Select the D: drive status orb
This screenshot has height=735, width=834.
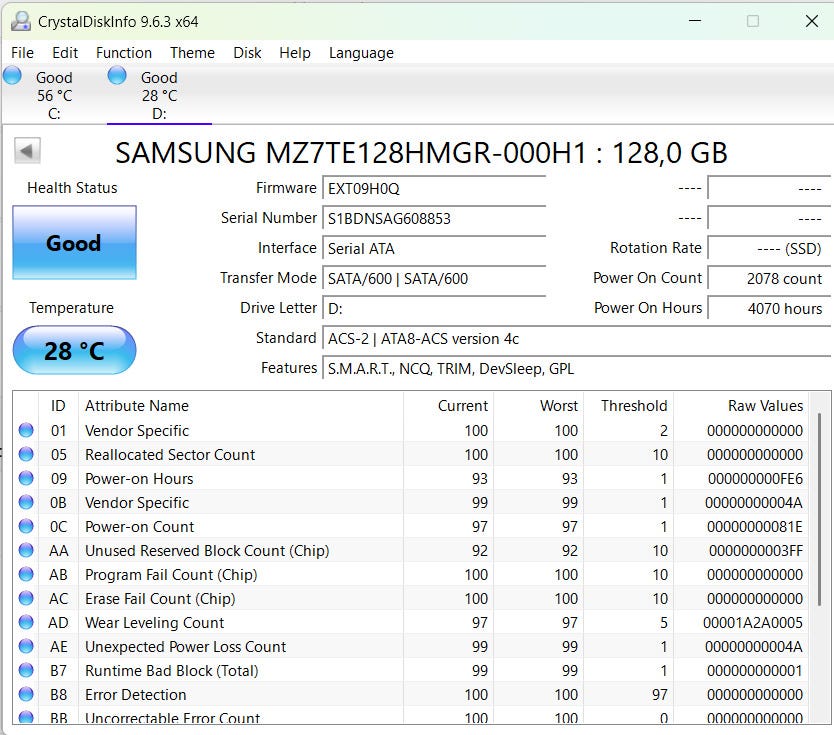click(117, 76)
